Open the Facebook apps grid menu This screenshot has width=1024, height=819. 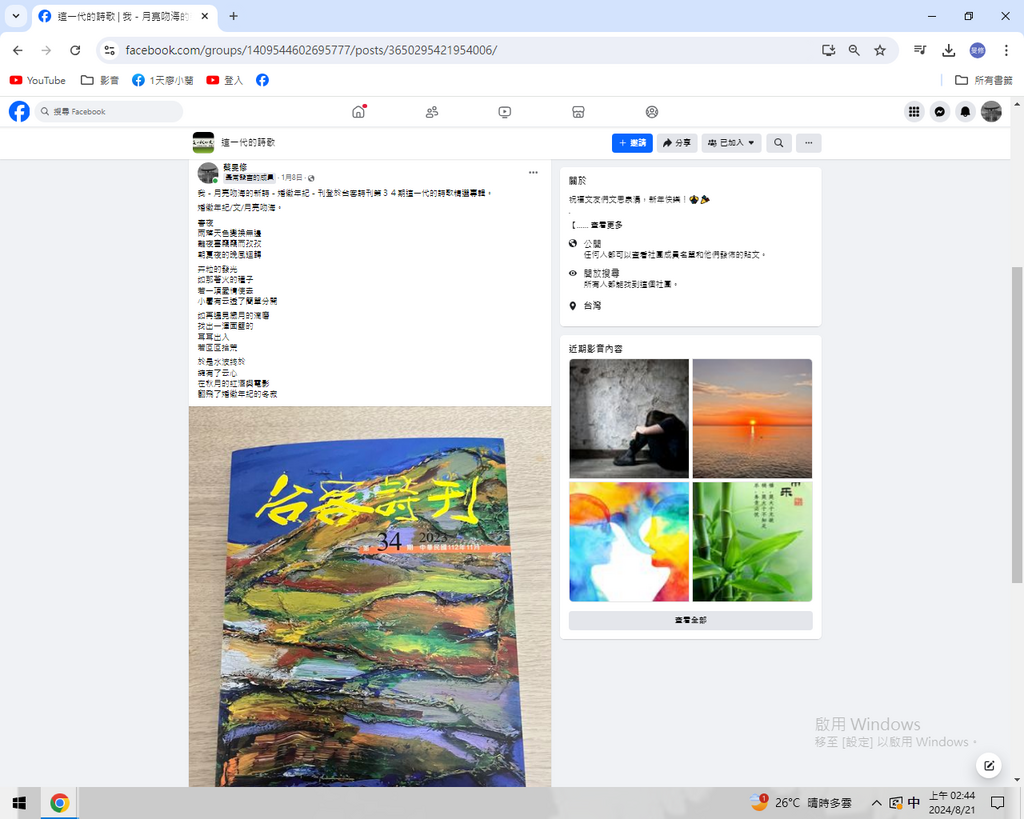[914, 112]
